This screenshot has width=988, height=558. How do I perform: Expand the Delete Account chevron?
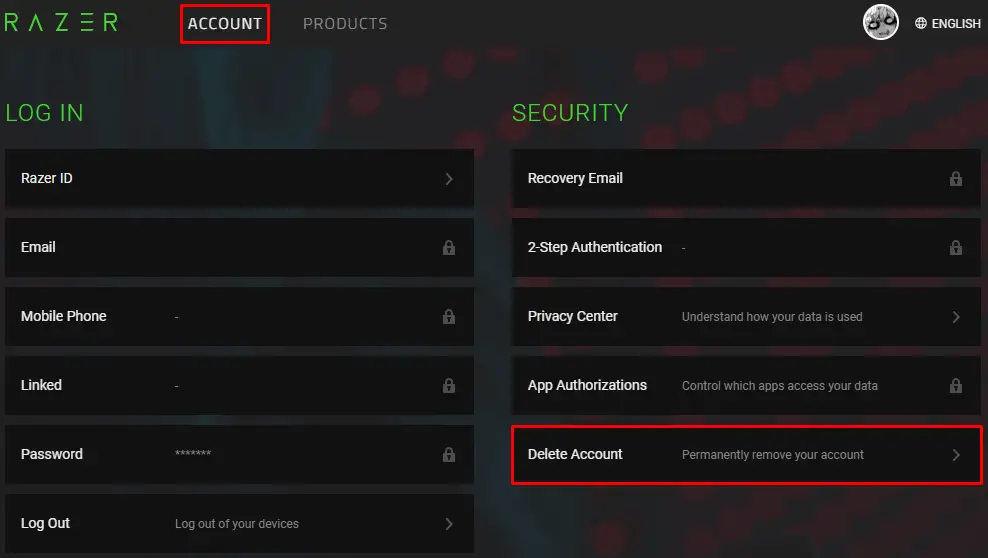(956, 455)
